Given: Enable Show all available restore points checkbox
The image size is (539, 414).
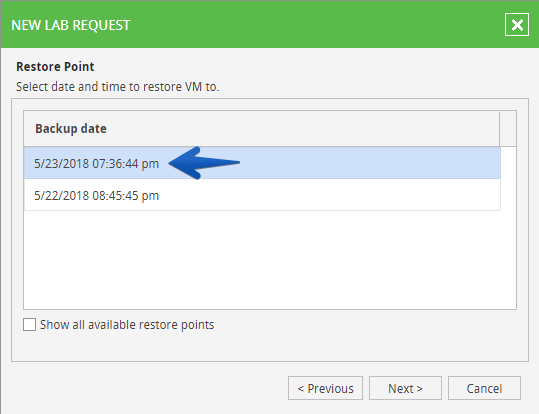Looking at the screenshot, I should tap(29, 324).
